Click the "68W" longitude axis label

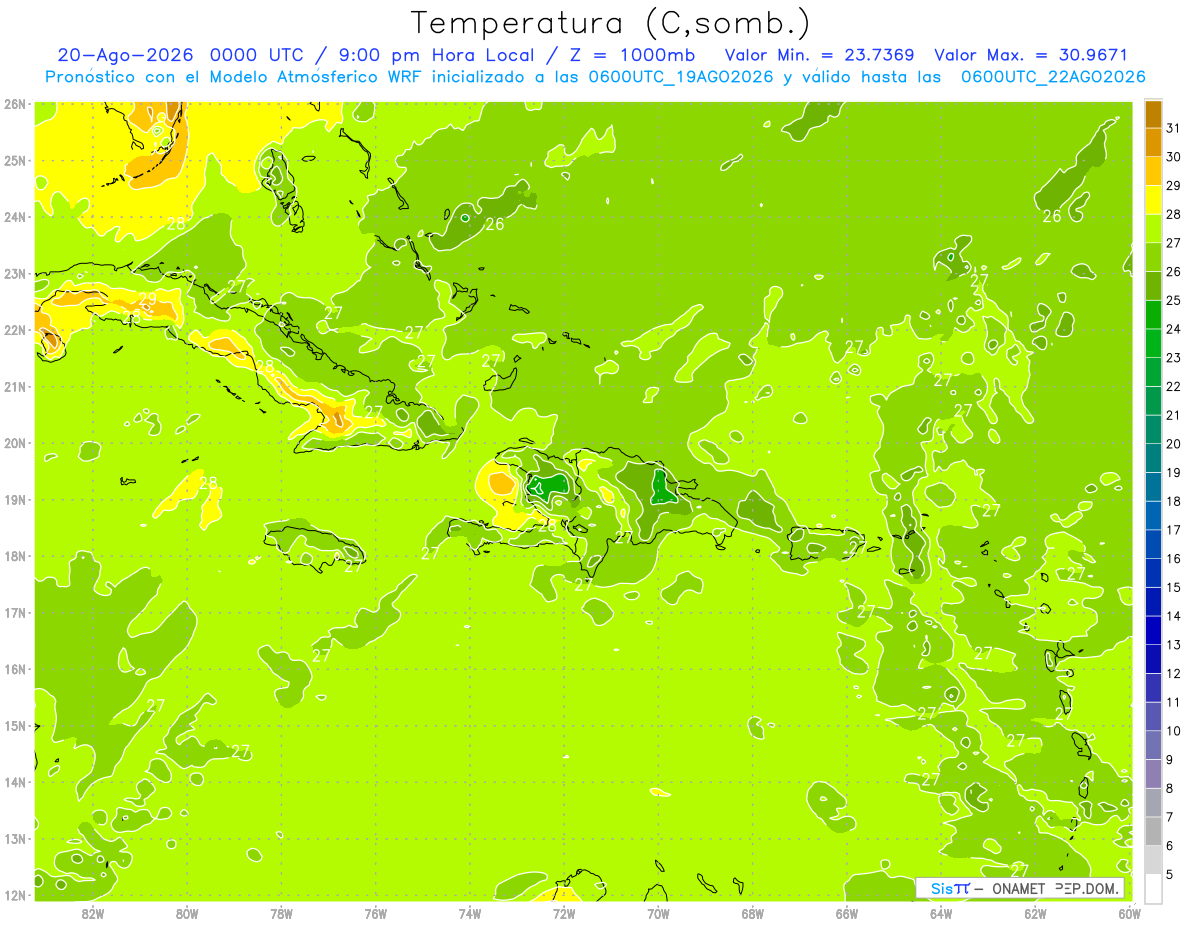pyautogui.click(x=753, y=913)
